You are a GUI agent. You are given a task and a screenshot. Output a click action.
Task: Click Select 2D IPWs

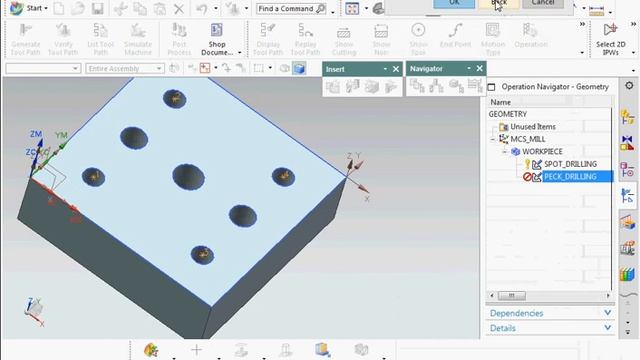point(611,40)
